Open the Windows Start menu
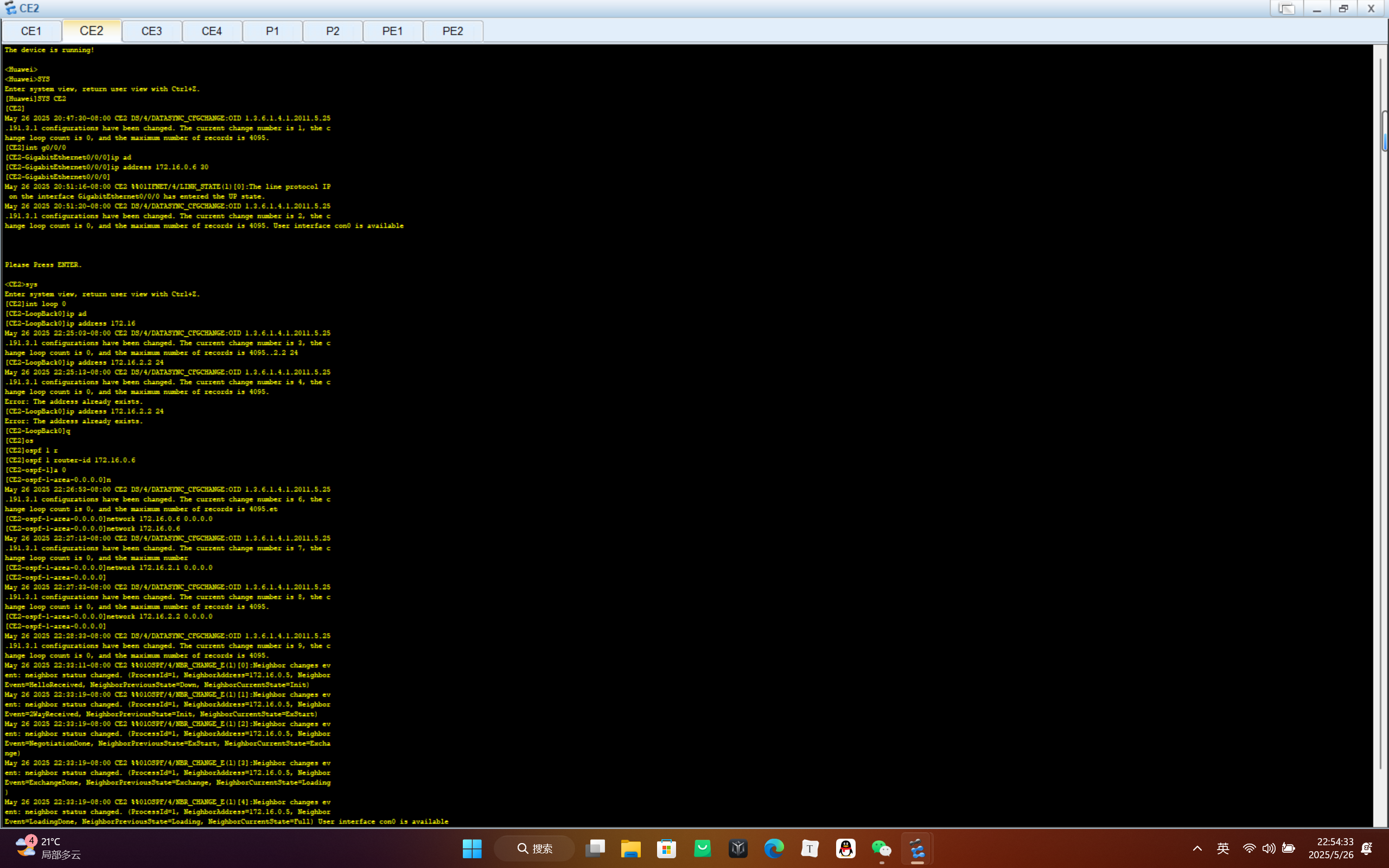This screenshot has height=868, width=1389. [472, 848]
